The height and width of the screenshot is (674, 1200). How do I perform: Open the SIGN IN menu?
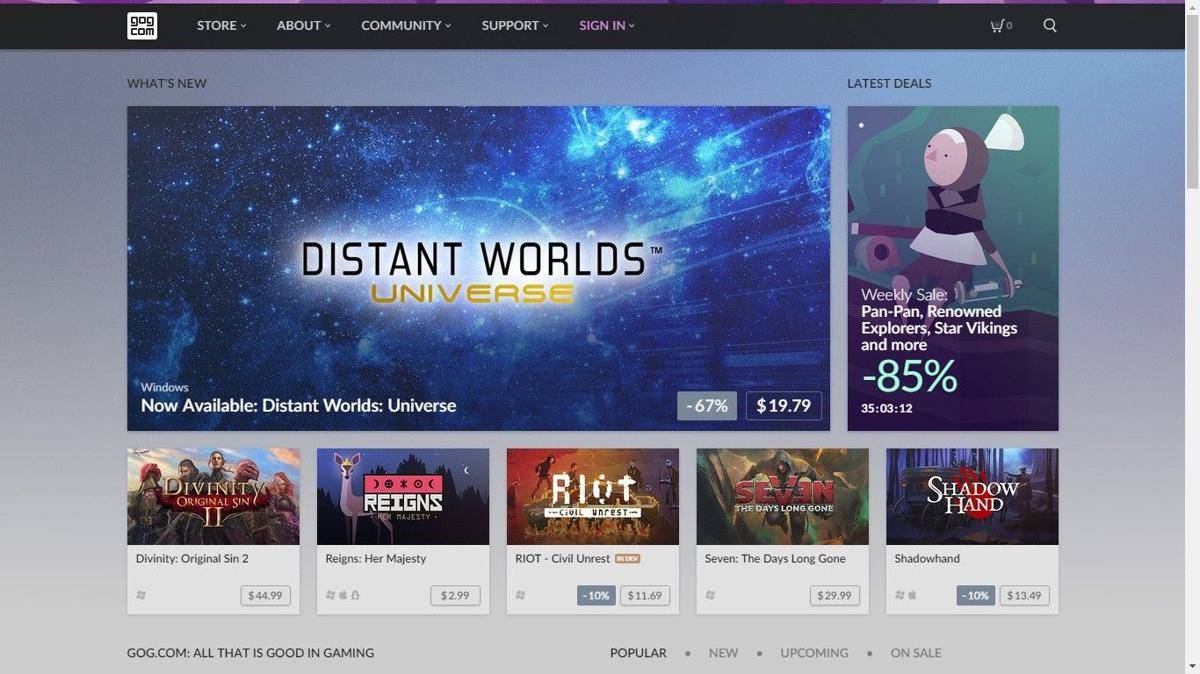[607, 25]
